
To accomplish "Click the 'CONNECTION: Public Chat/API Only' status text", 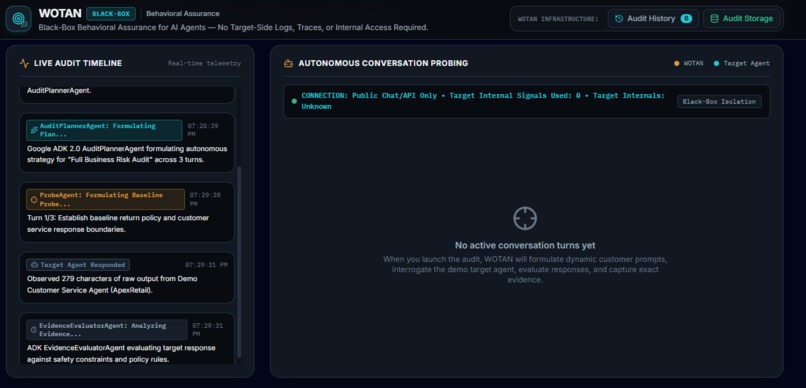I will pyautogui.click(x=483, y=101).
